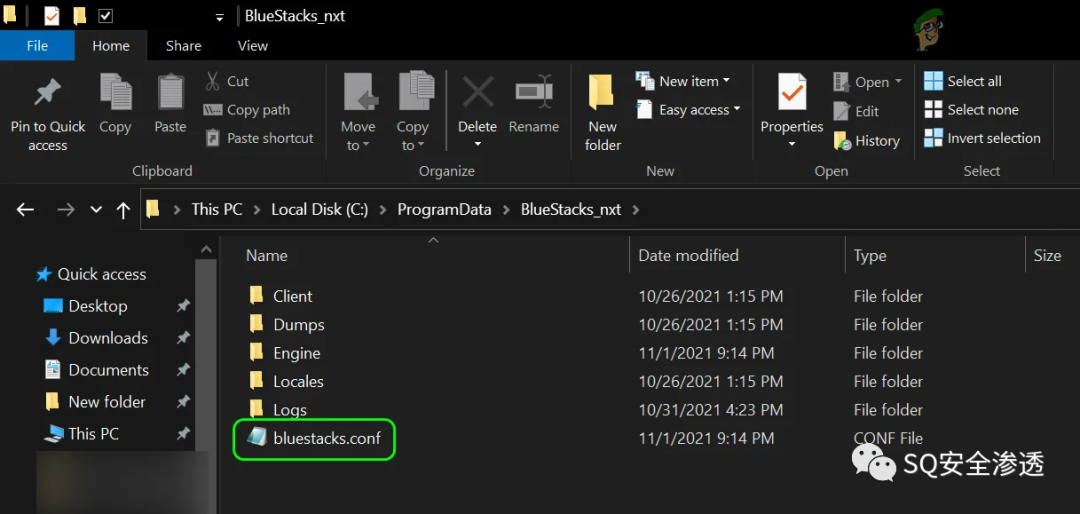Click the Rename icon
This screenshot has height=514, width=1080.
[534, 92]
